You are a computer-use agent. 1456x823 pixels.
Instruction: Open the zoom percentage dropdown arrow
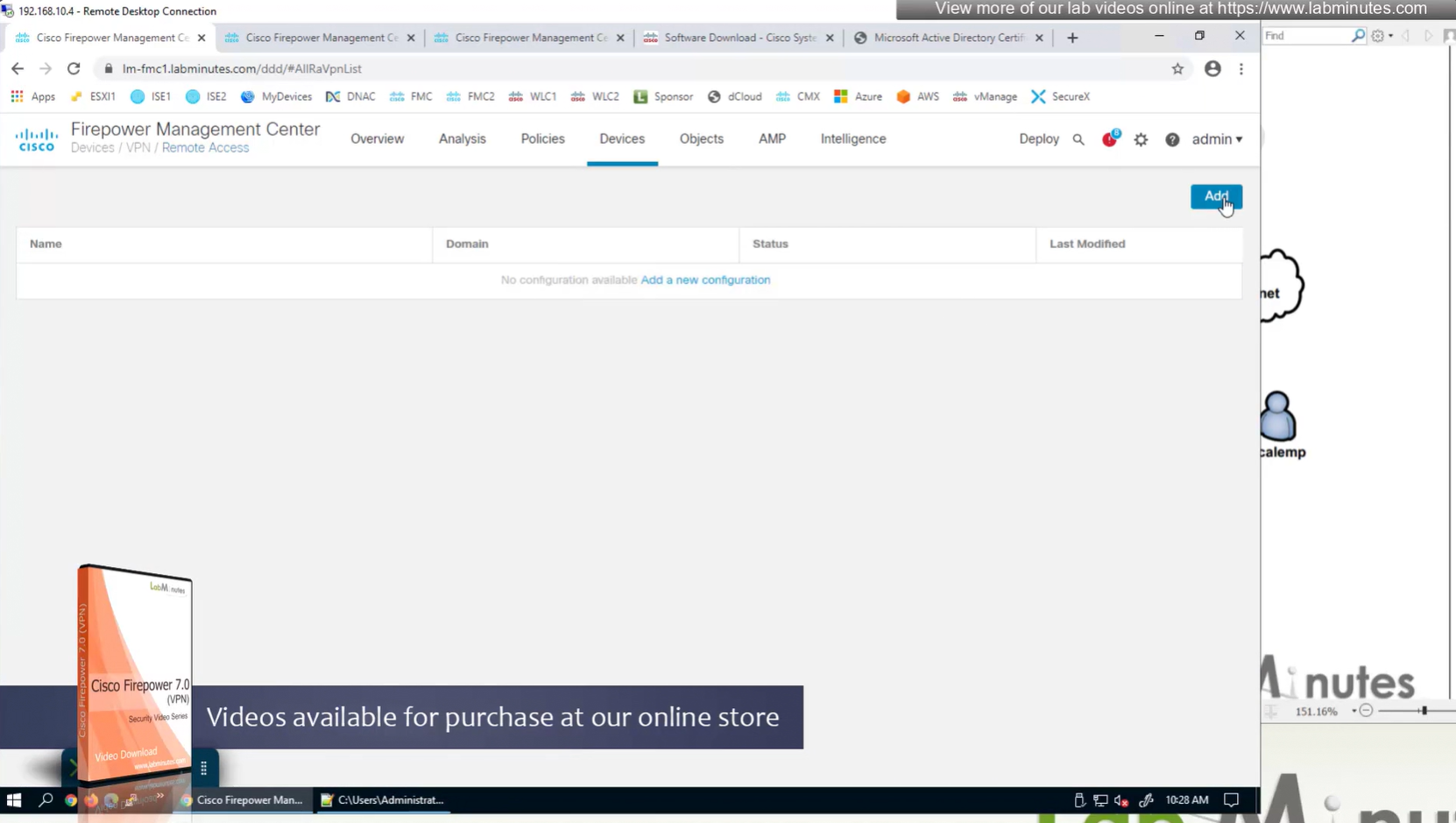click(1354, 711)
